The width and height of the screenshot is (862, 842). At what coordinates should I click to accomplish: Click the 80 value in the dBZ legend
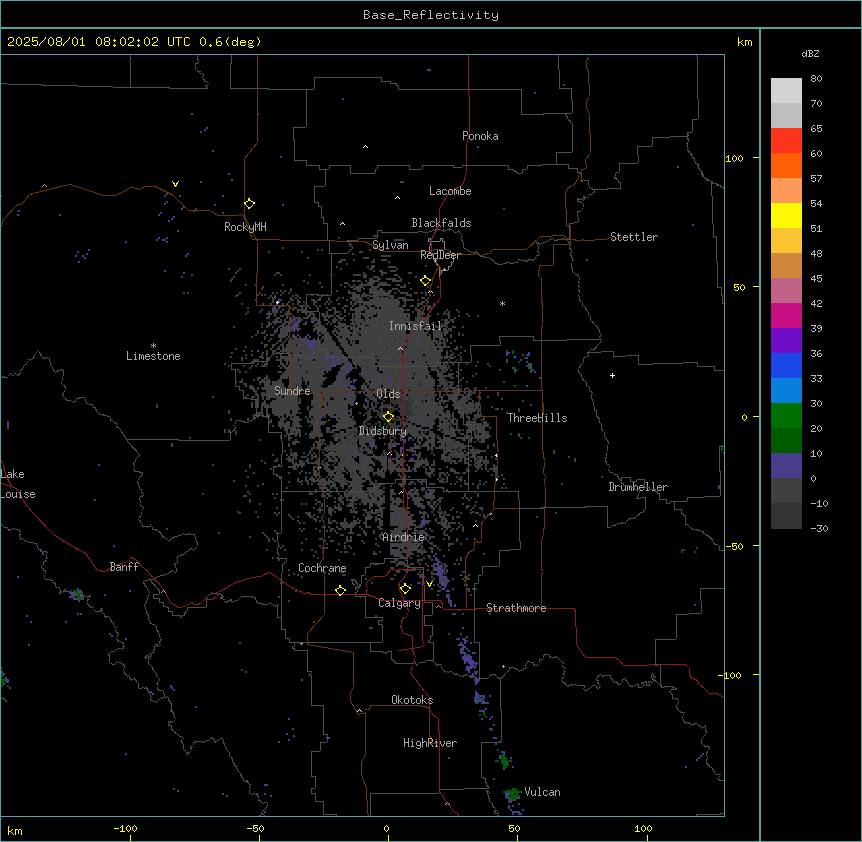816,79
